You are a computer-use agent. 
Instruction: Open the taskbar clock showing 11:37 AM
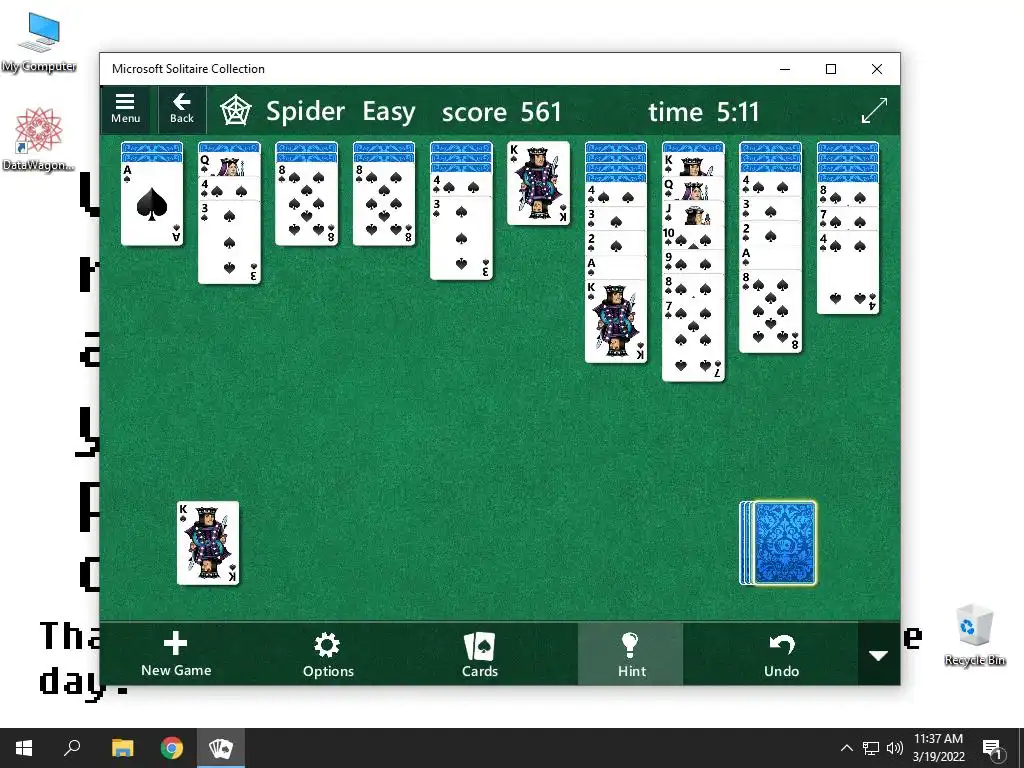coord(938,748)
